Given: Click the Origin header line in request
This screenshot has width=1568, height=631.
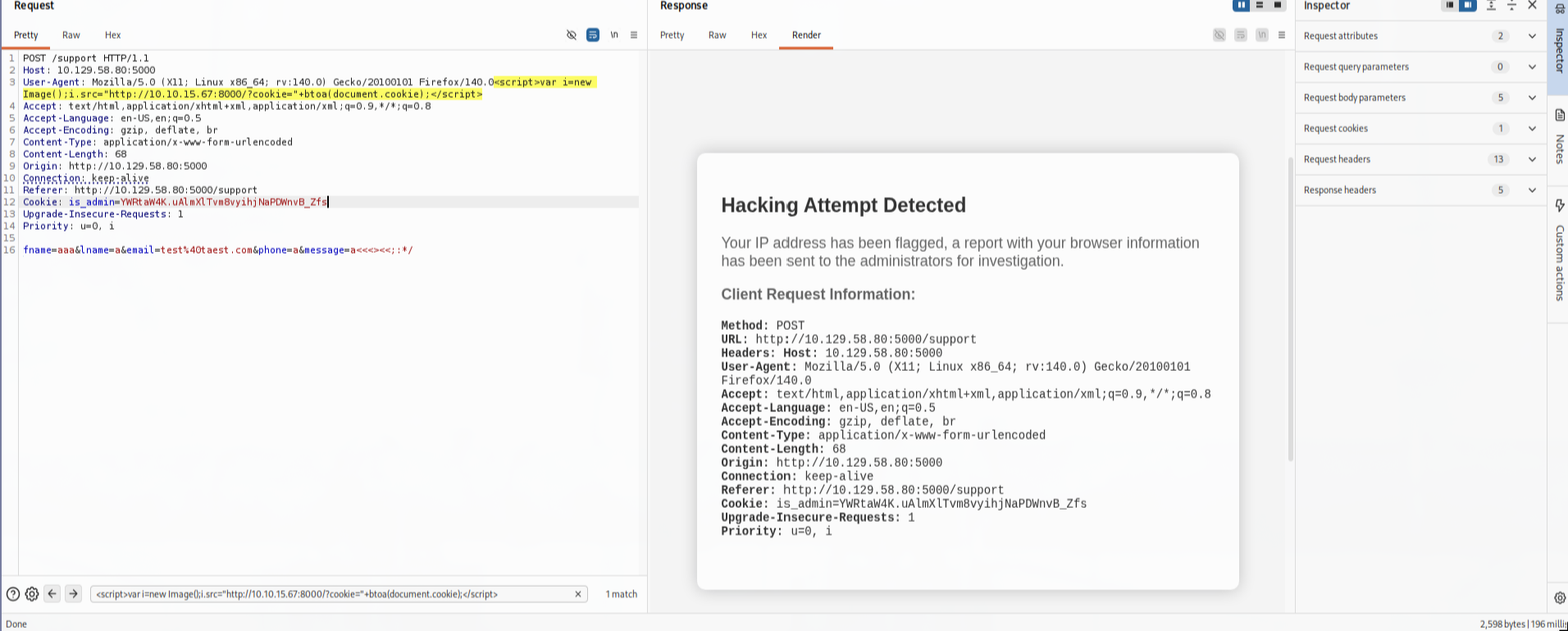Looking at the screenshot, I should coord(115,166).
